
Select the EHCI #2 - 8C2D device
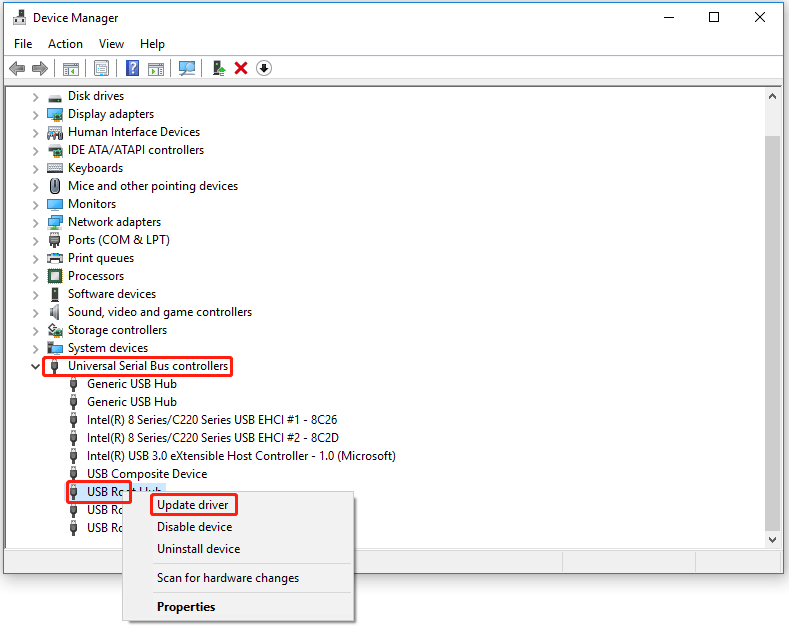tap(212, 438)
